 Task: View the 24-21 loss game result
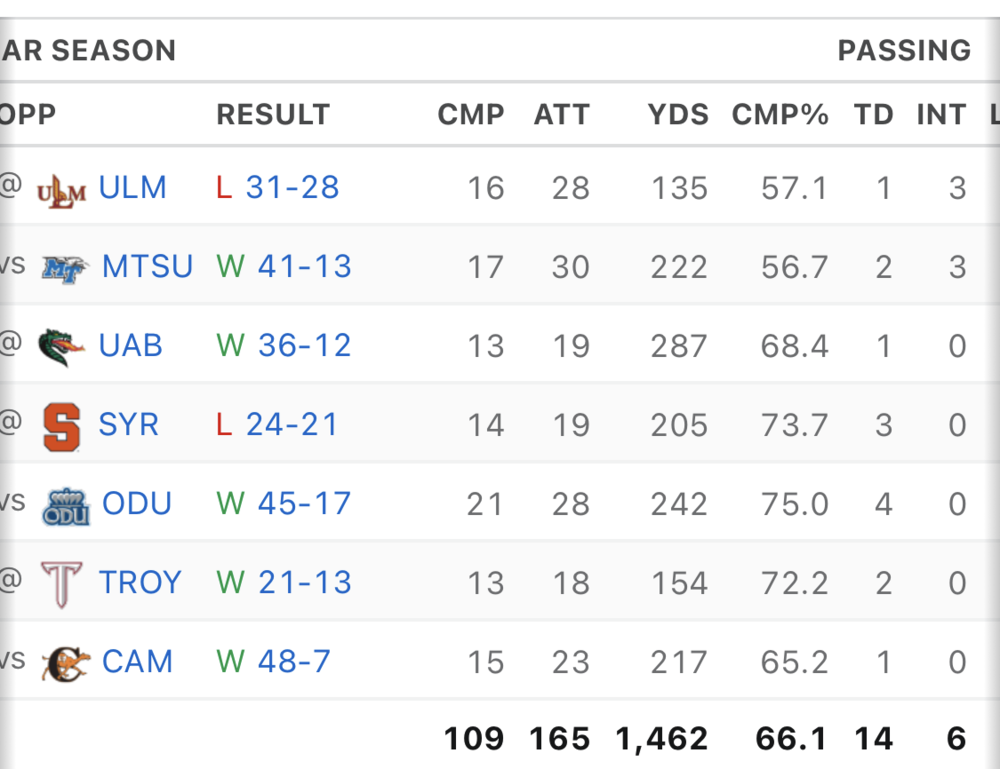(x=292, y=425)
